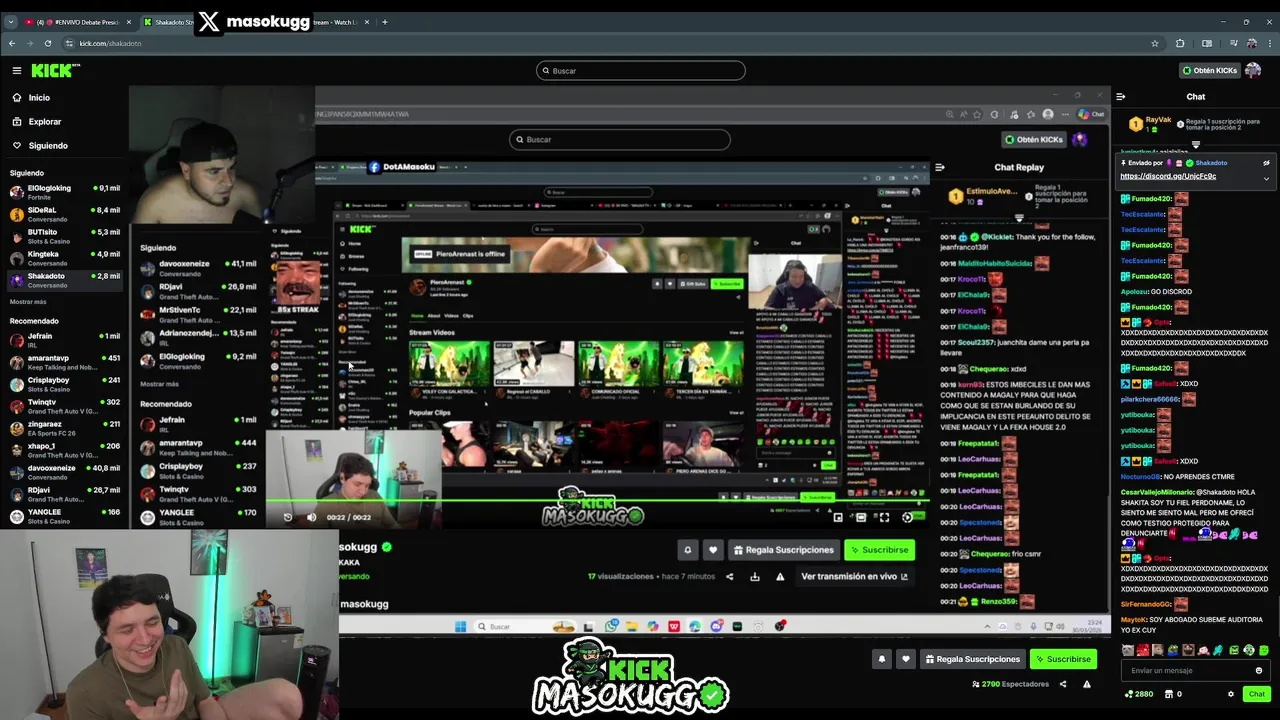The image size is (1280, 720).
Task: Click inner Suscribirse button in embedded page
Action: pos(879,549)
